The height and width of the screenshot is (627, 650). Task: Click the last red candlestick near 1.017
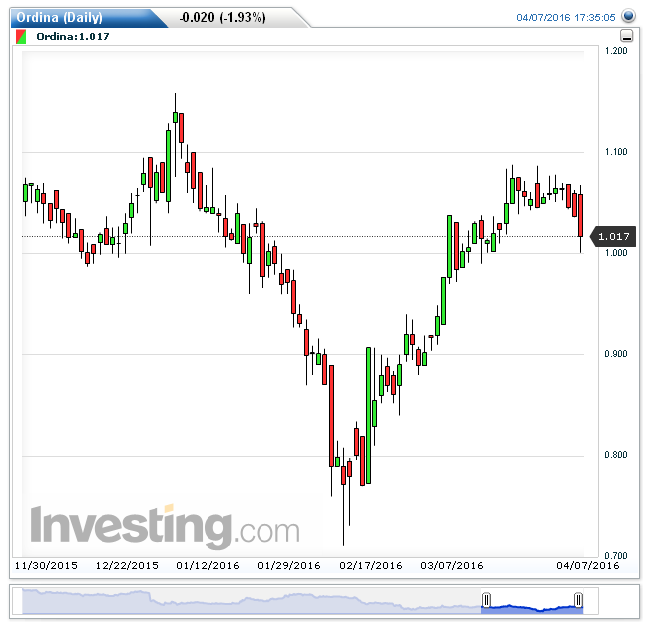(x=581, y=215)
